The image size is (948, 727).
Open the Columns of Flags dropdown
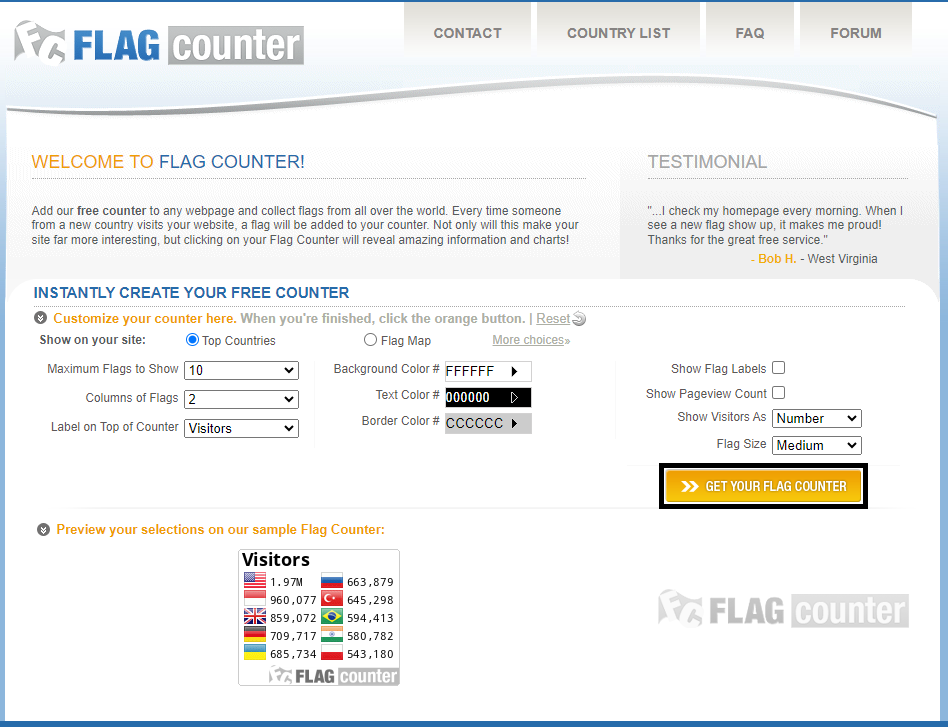241,399
